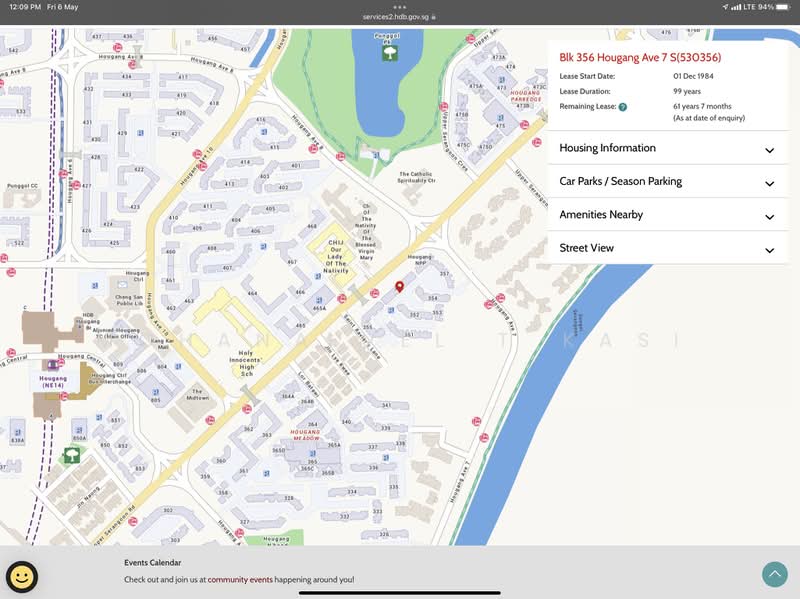Select the HOUGANG PARKEDGE red label
This screenshot has height=599, width=800.
(526, 96)
